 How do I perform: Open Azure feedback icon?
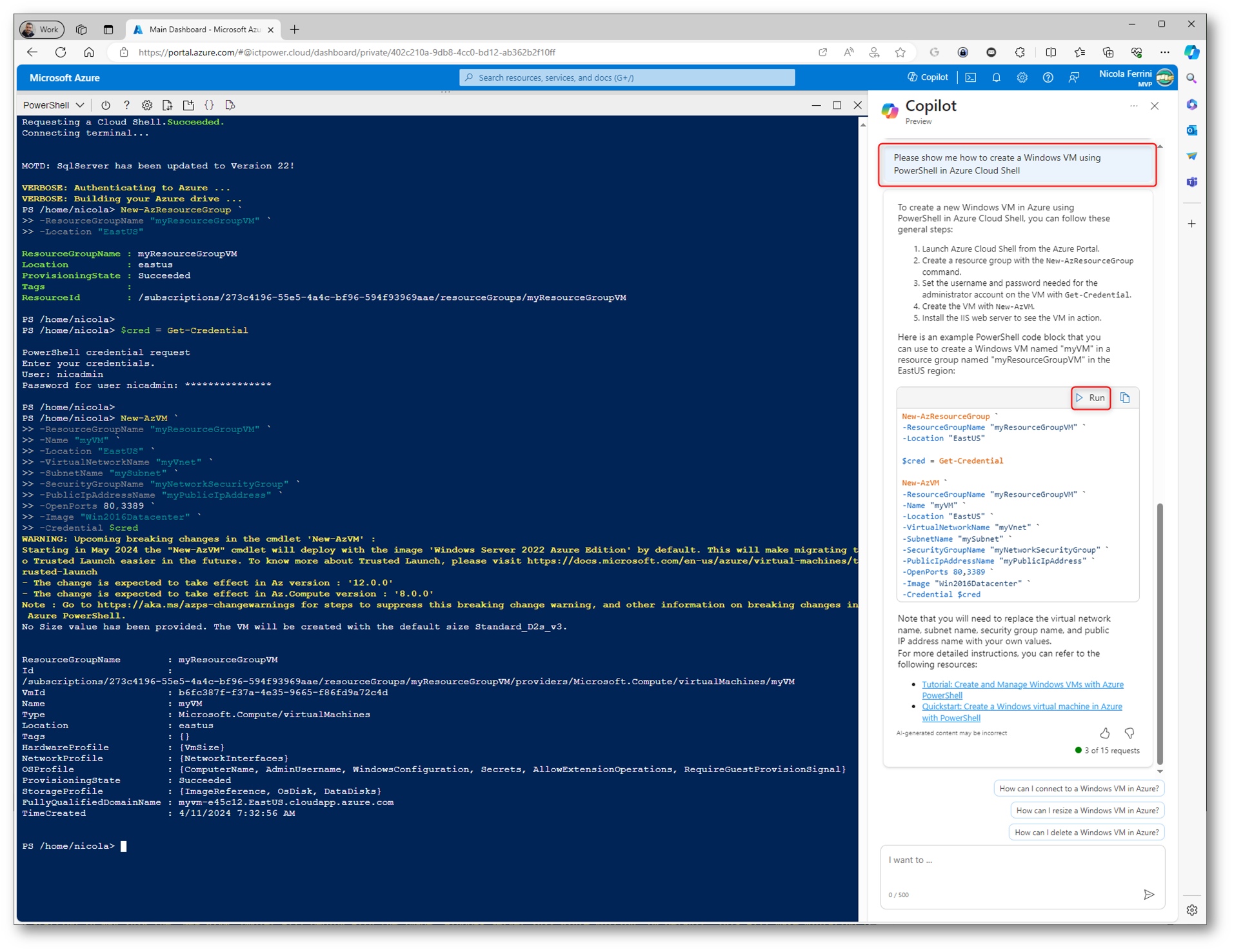point(1074,77)
